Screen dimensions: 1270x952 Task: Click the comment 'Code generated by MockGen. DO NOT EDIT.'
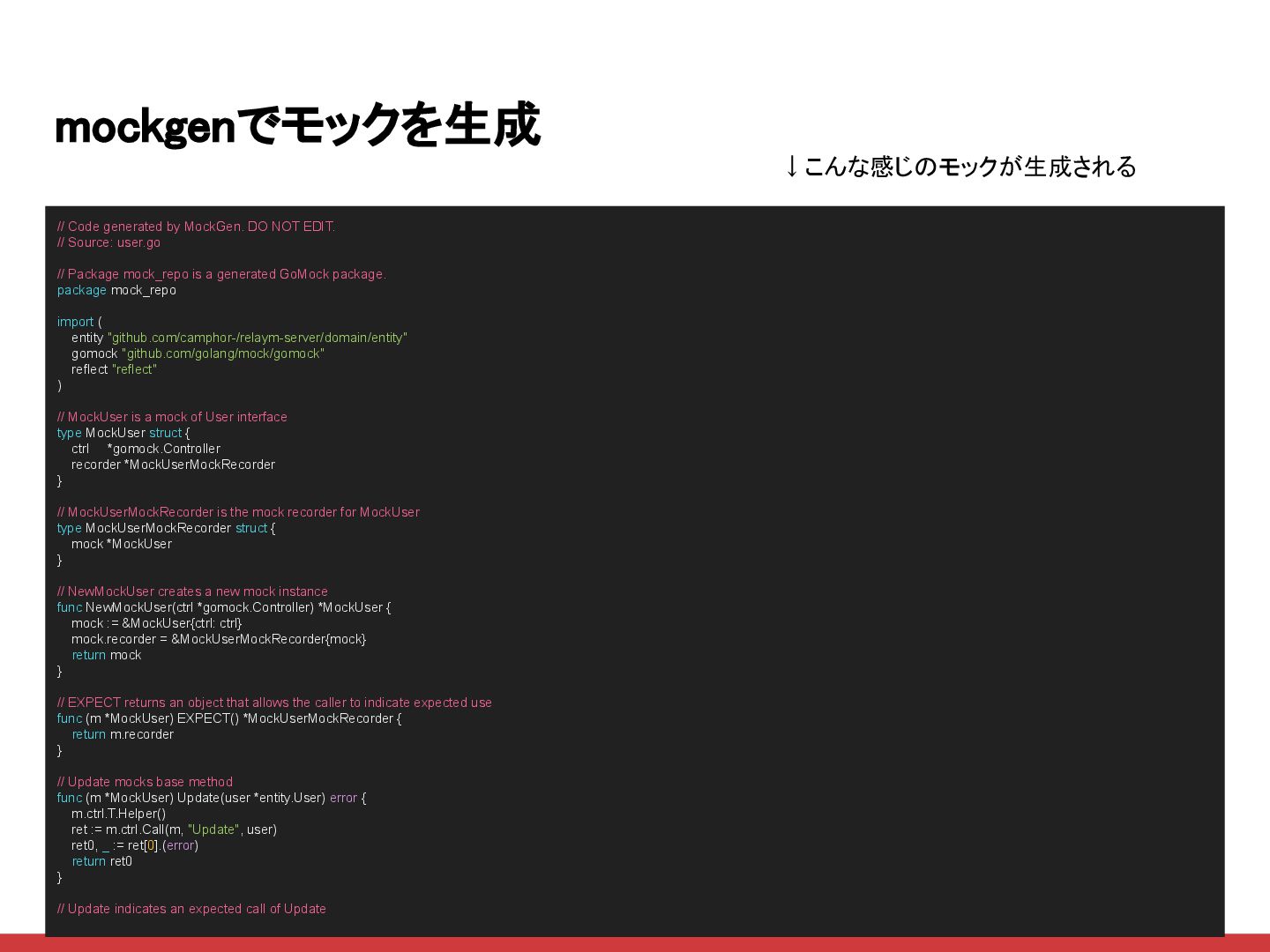(x=196, y=227)
